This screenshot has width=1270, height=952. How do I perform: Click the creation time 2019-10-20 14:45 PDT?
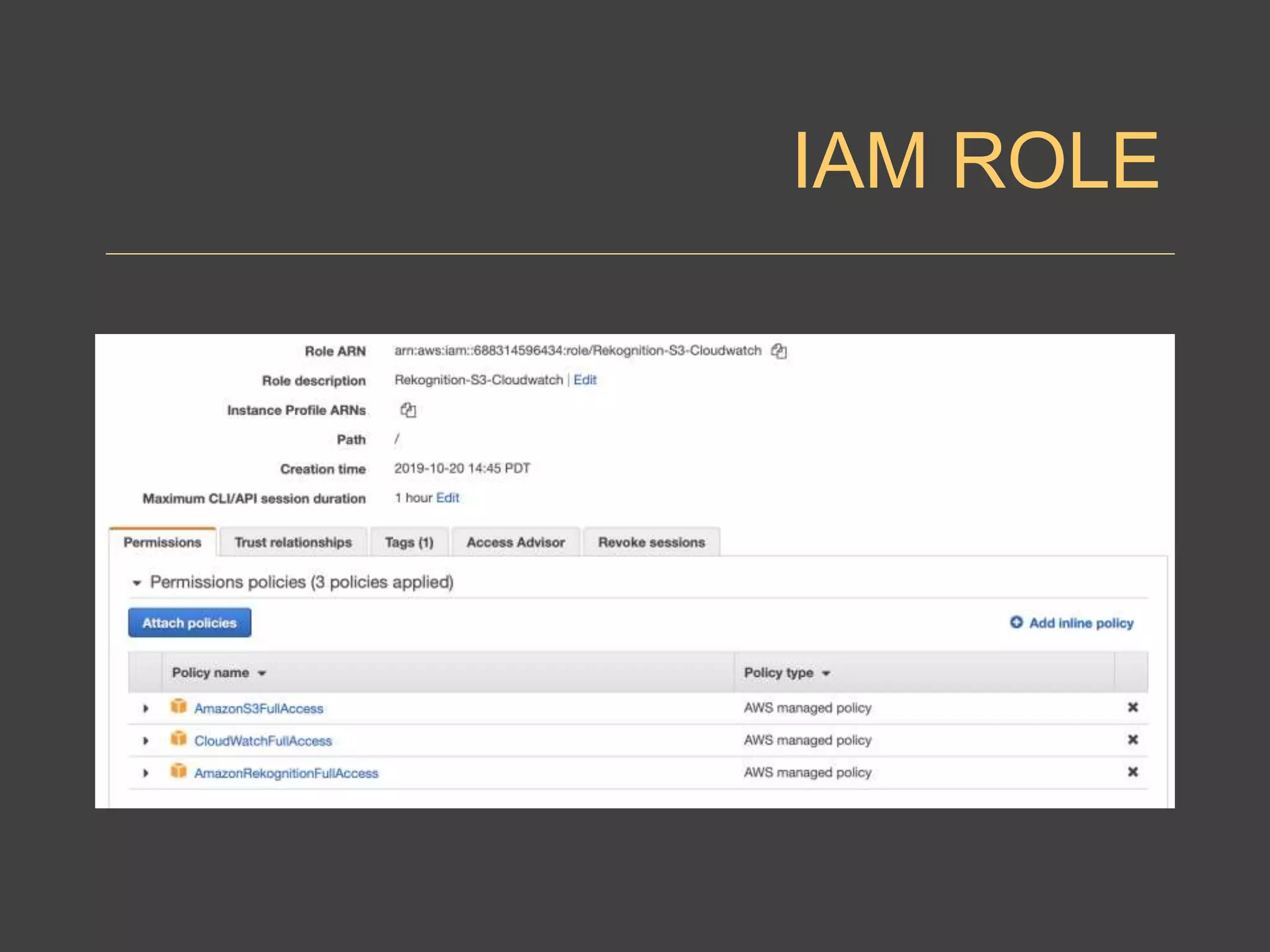pos(462,468)
